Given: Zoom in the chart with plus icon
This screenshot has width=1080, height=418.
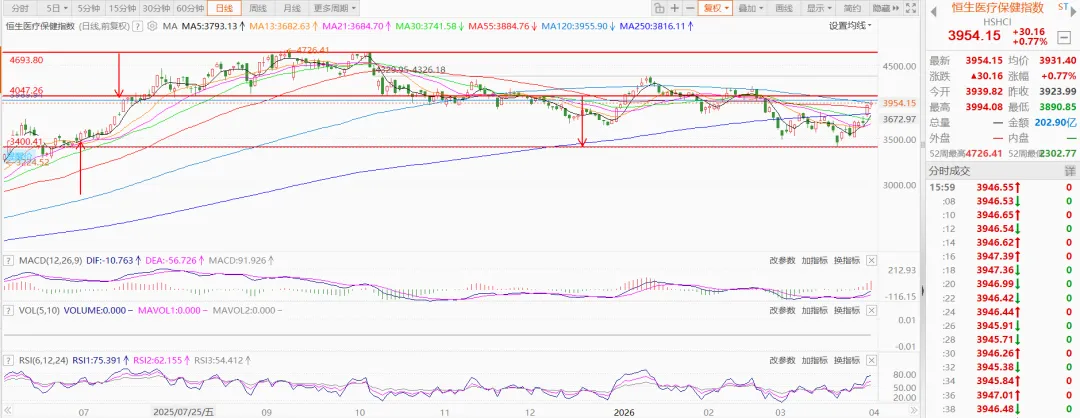Looking at the screenshot, I should 675,8.
